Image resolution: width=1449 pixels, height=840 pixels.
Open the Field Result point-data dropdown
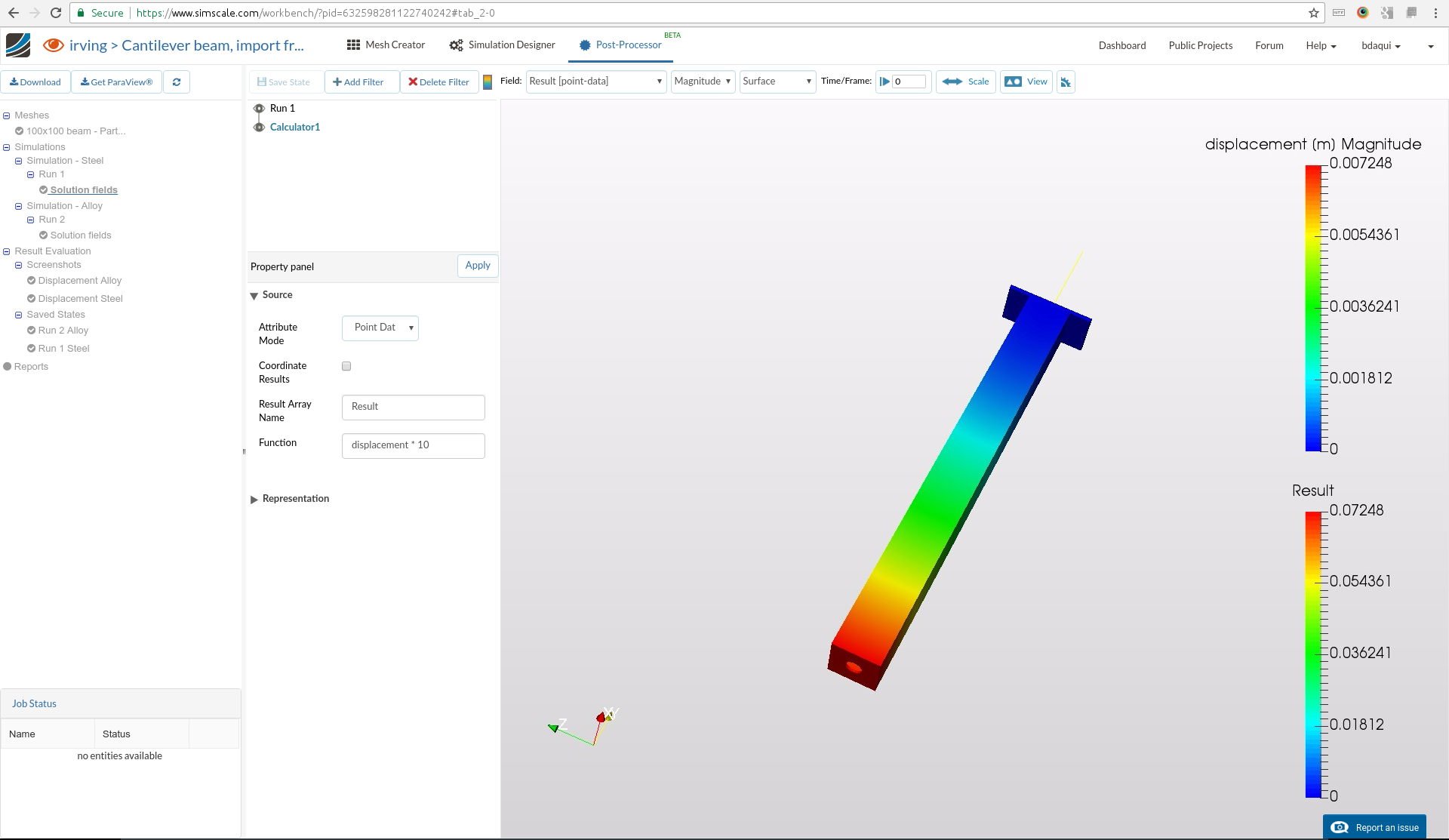click(595, 82)
